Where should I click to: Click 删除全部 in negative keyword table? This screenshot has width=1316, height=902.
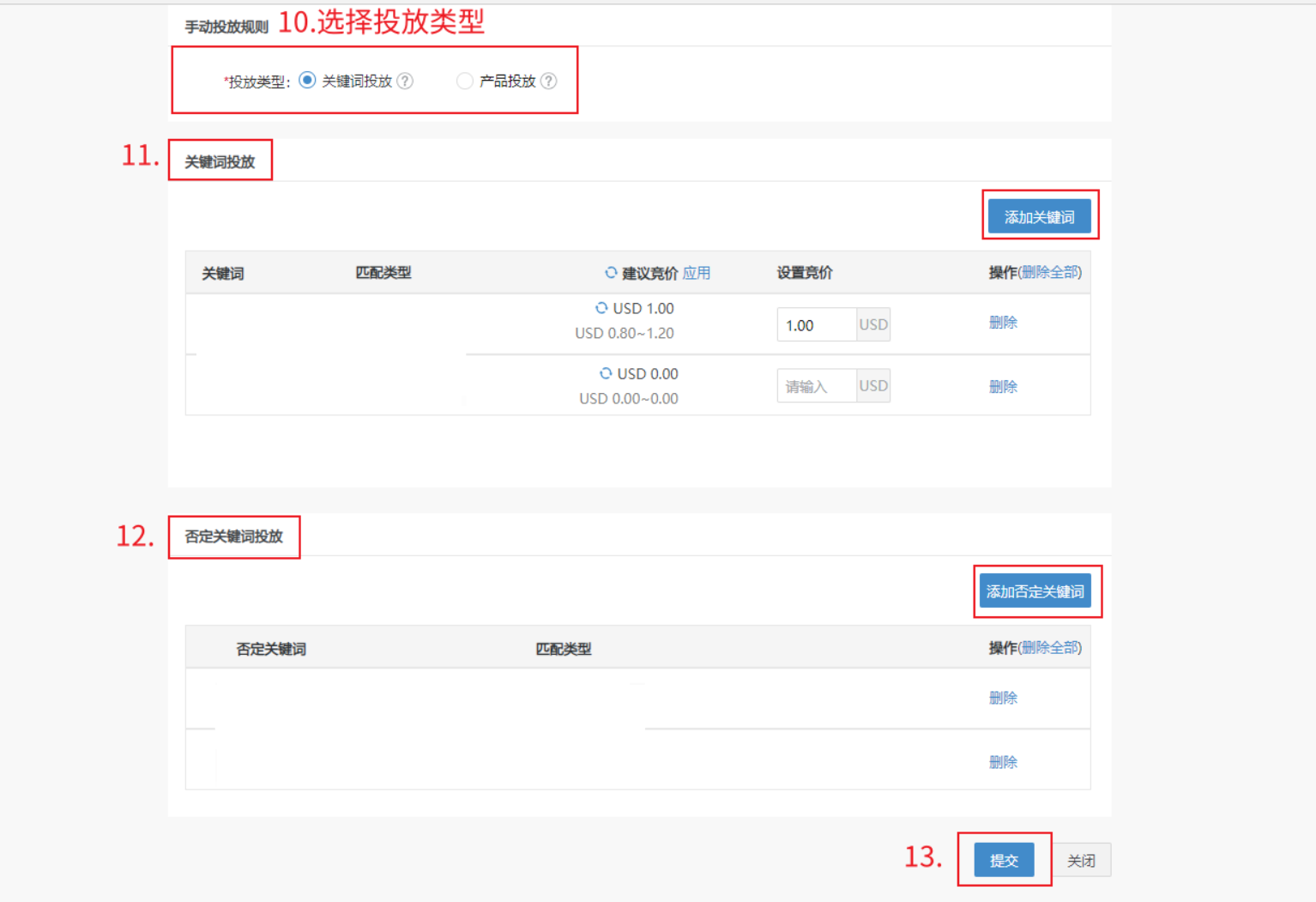(1050, 647)
